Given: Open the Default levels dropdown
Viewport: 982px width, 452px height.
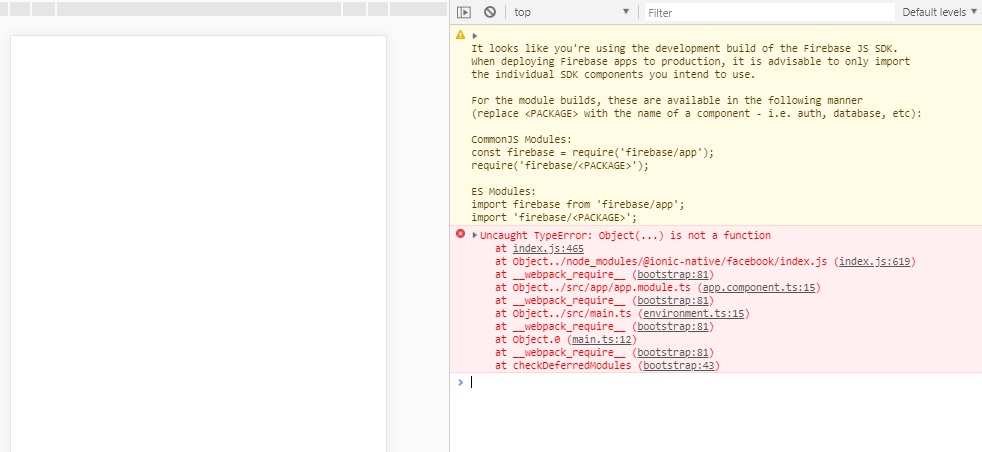Looking at the screenshot, I should pyautogui.click(x=939, y=12).
